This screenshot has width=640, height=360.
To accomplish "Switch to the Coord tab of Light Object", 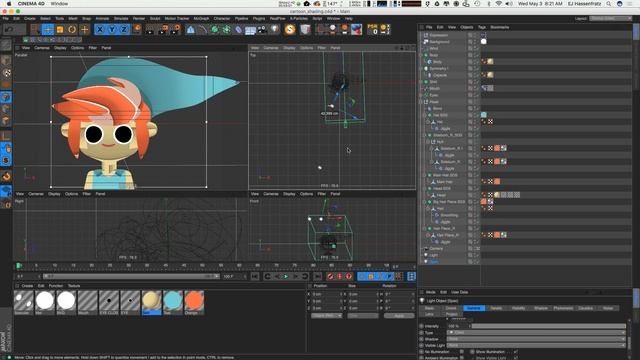I will pos(451,308).
